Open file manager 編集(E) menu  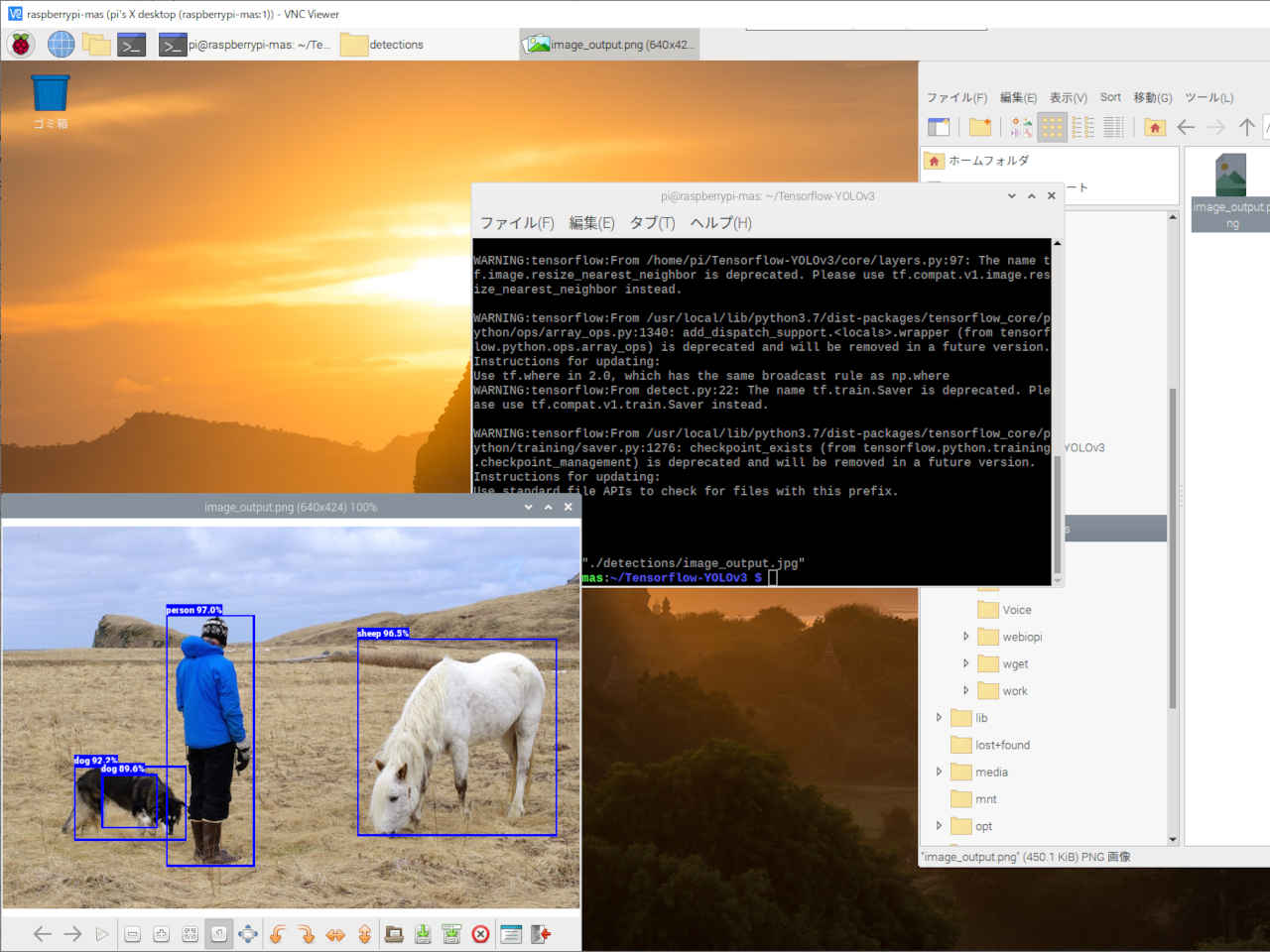[x=1018, y=97]
